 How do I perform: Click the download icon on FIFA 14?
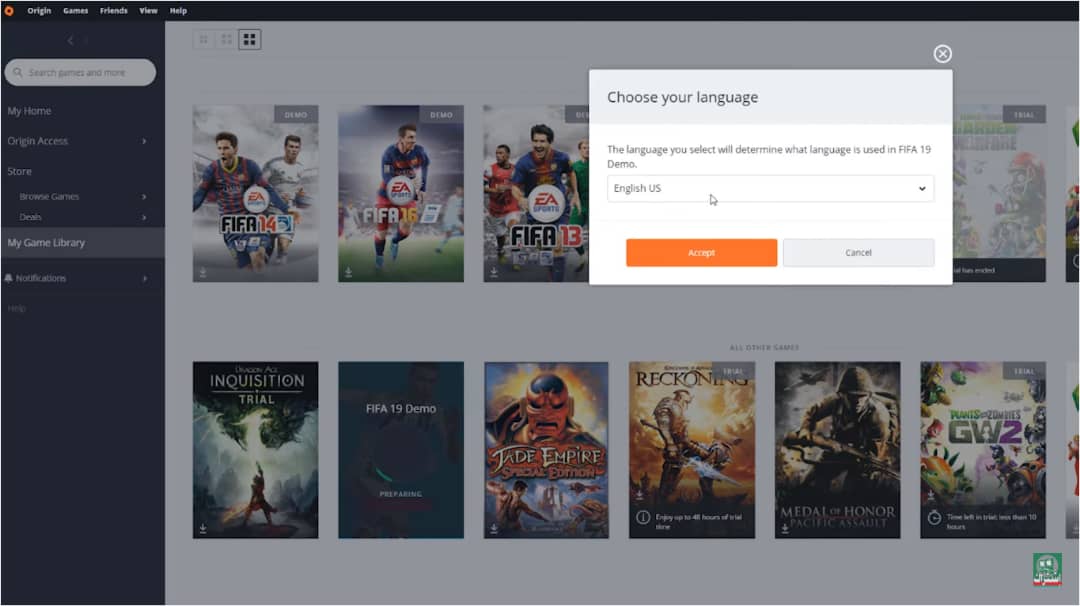tap(203, 271)
